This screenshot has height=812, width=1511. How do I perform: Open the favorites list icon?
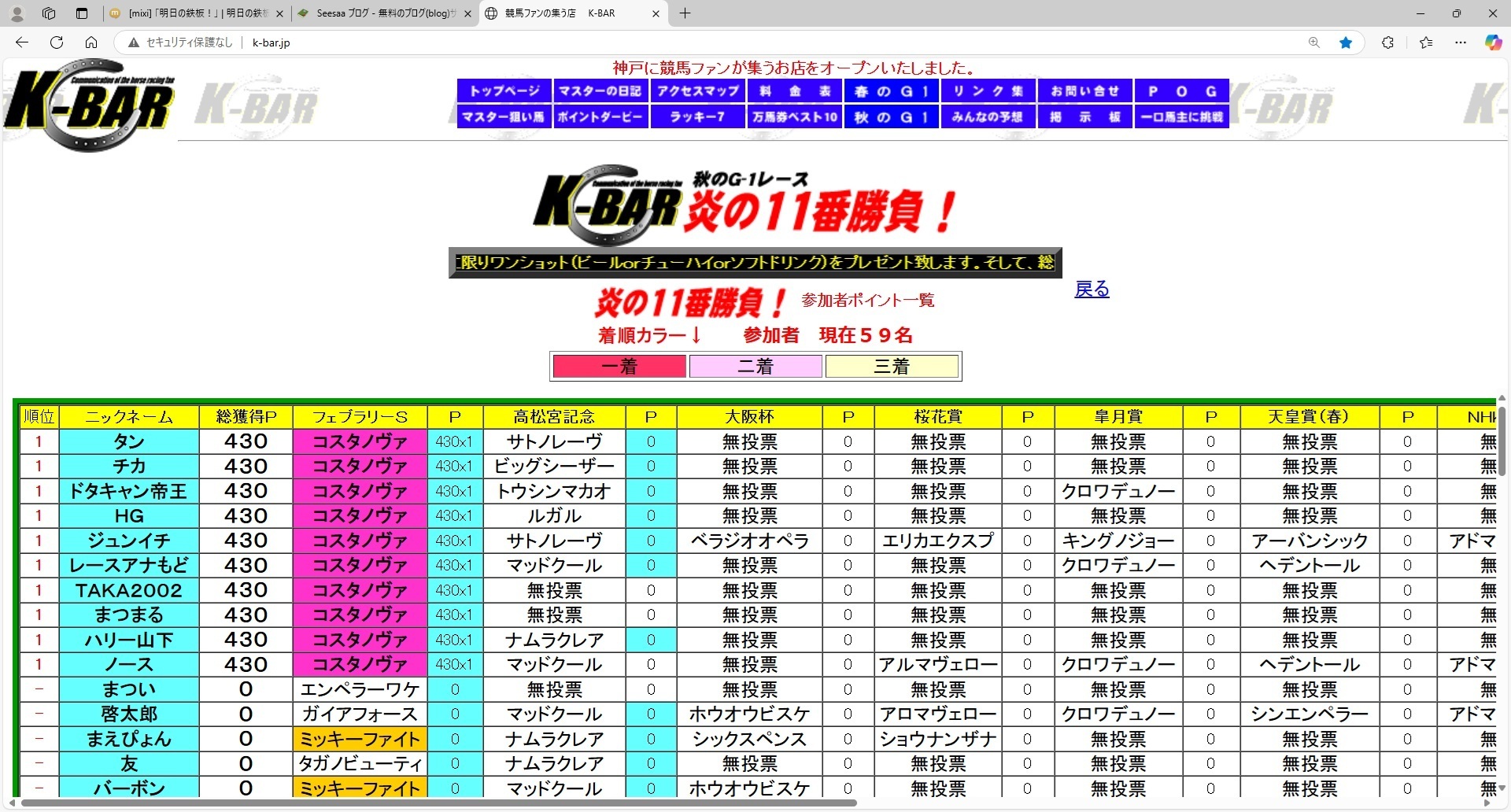1426,42
